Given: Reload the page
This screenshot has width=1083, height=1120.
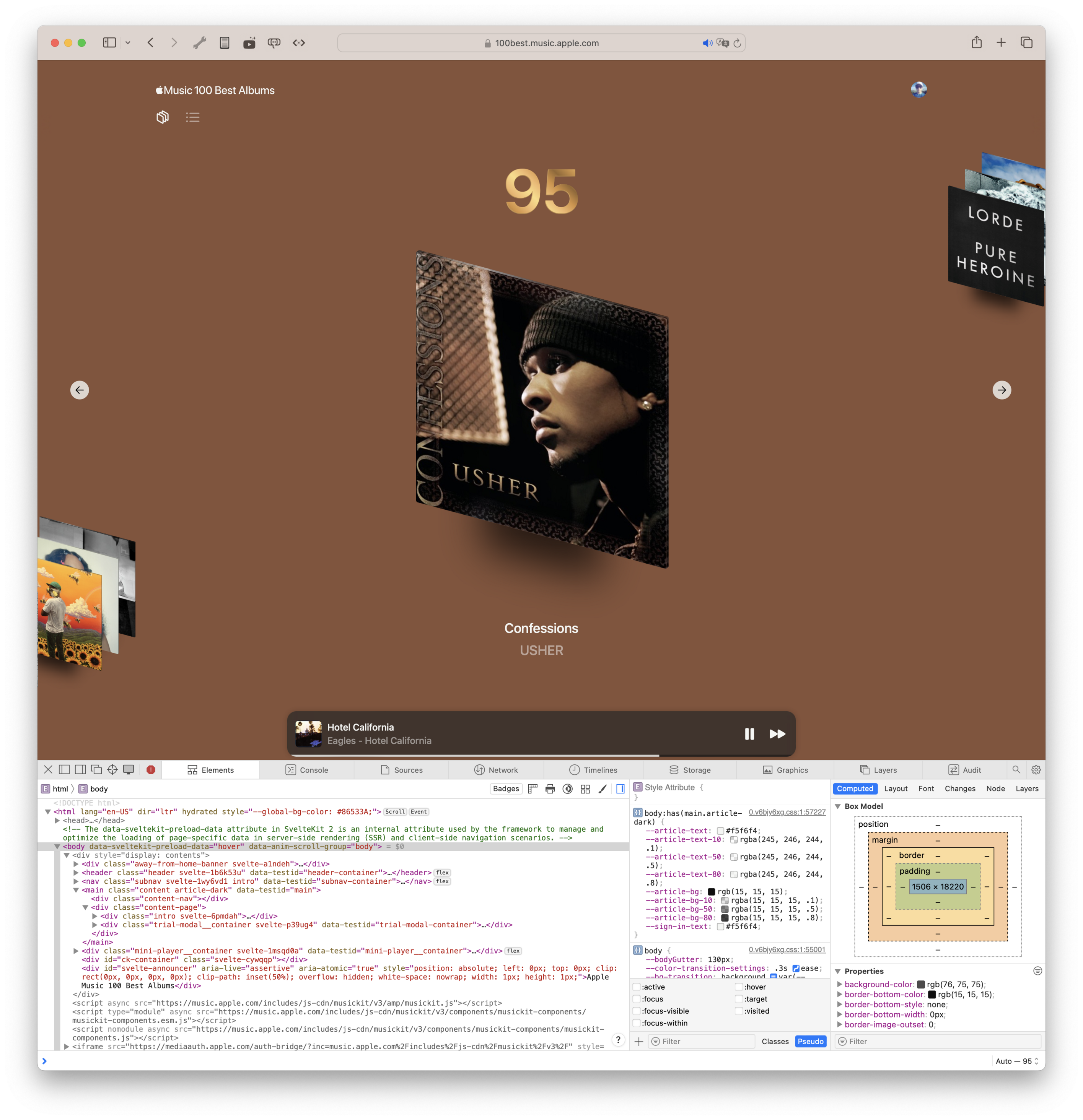Looking at the screenshot, I should pyautogui.click(x=737, y=43).
